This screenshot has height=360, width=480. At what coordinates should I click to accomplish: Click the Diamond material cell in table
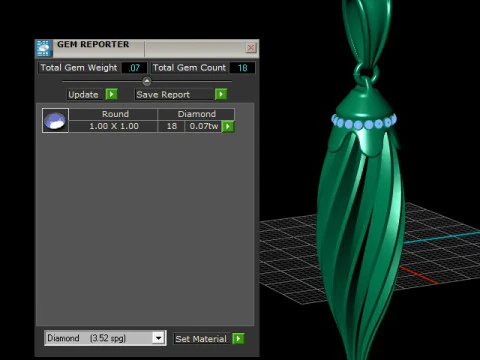pos(196,114)
